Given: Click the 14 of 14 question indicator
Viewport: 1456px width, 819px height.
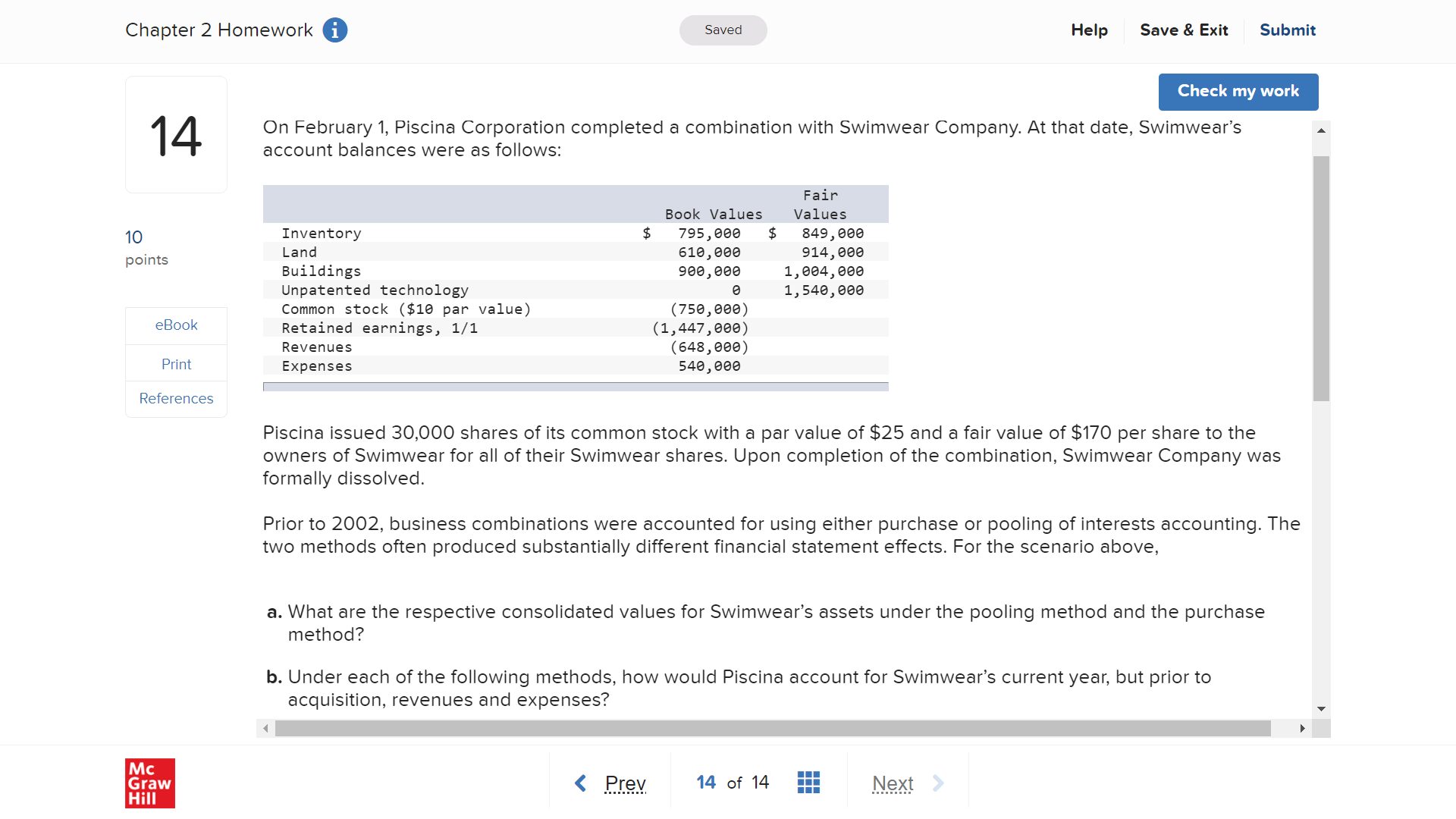Looking at the screenshot, I should tap(733, 783).
